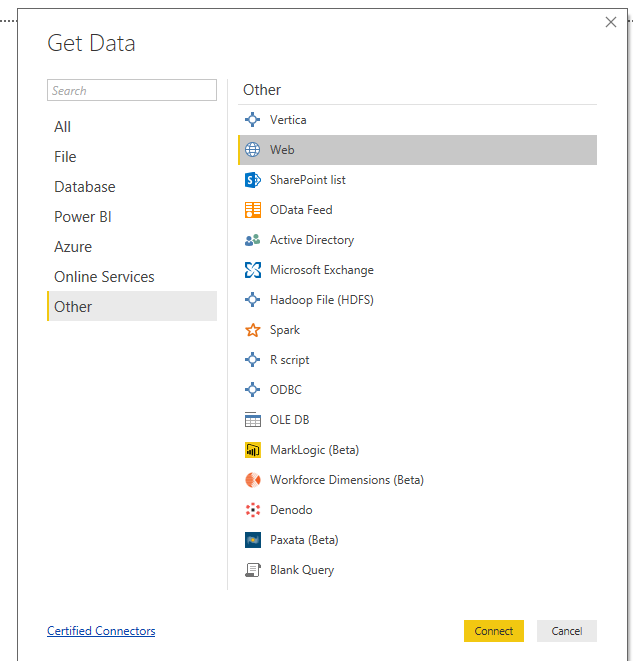Click the Microsoft Exchange icon
This screenshot has width=633, height=661.
252,270
